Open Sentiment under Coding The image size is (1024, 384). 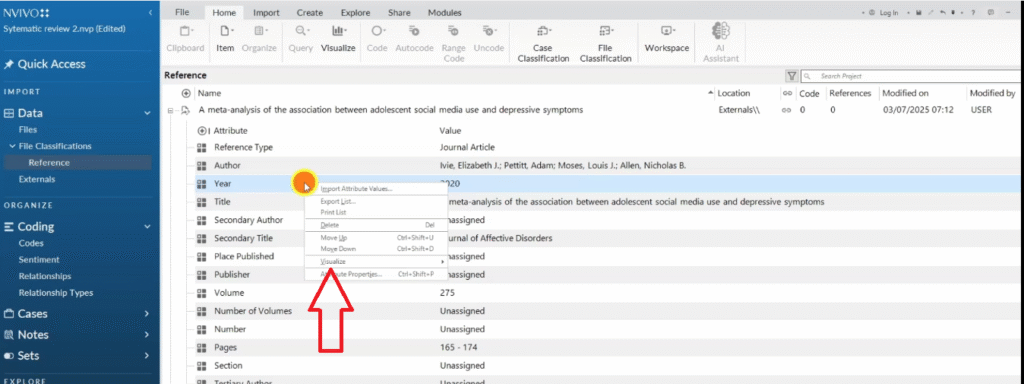(x=39, y=259)
